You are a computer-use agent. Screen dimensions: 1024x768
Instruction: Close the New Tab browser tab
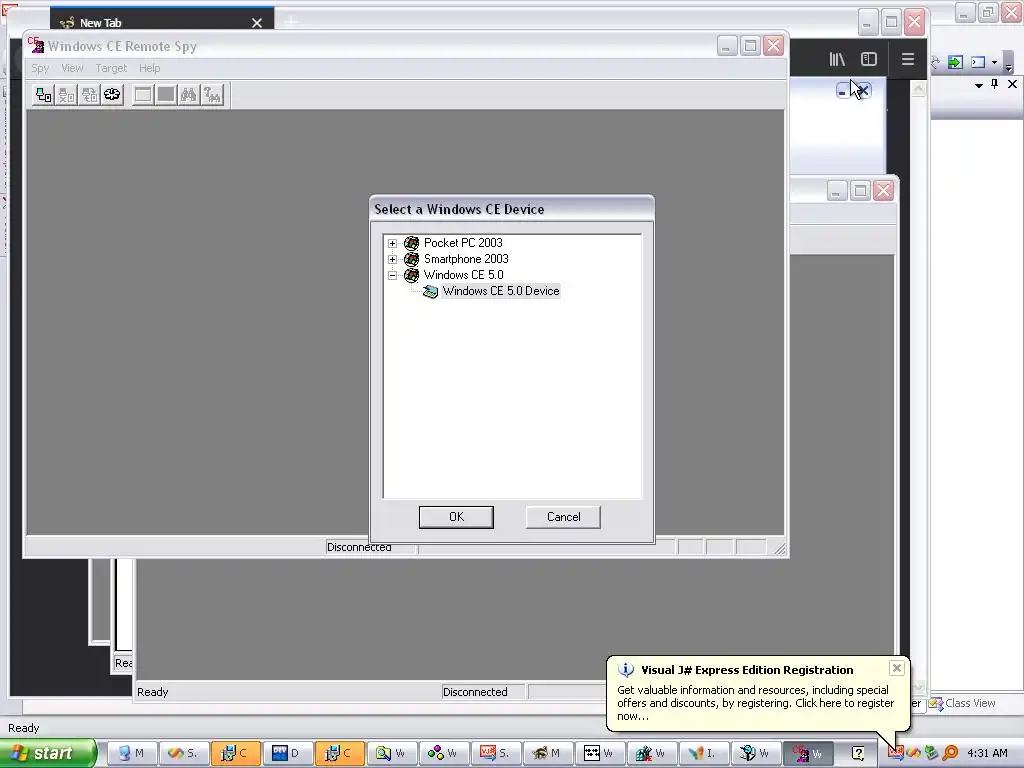(x=257, y=23)
